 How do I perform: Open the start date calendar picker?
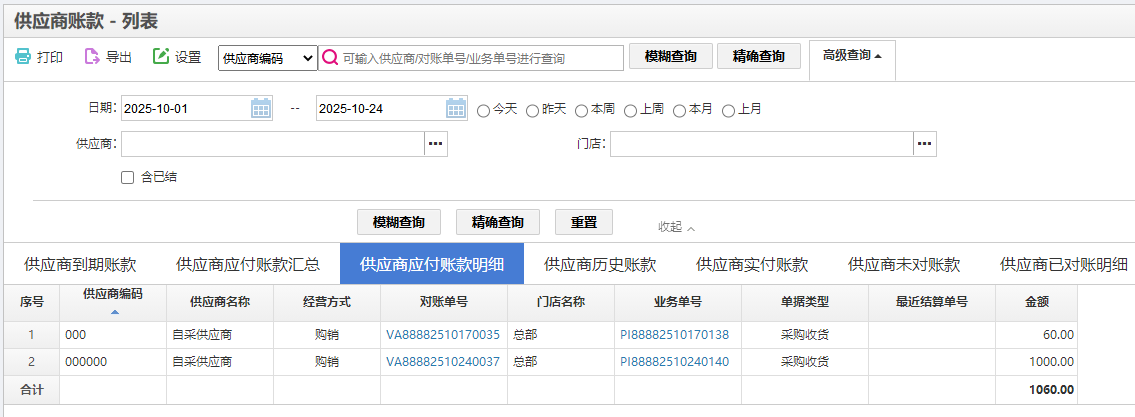point(261,108)
